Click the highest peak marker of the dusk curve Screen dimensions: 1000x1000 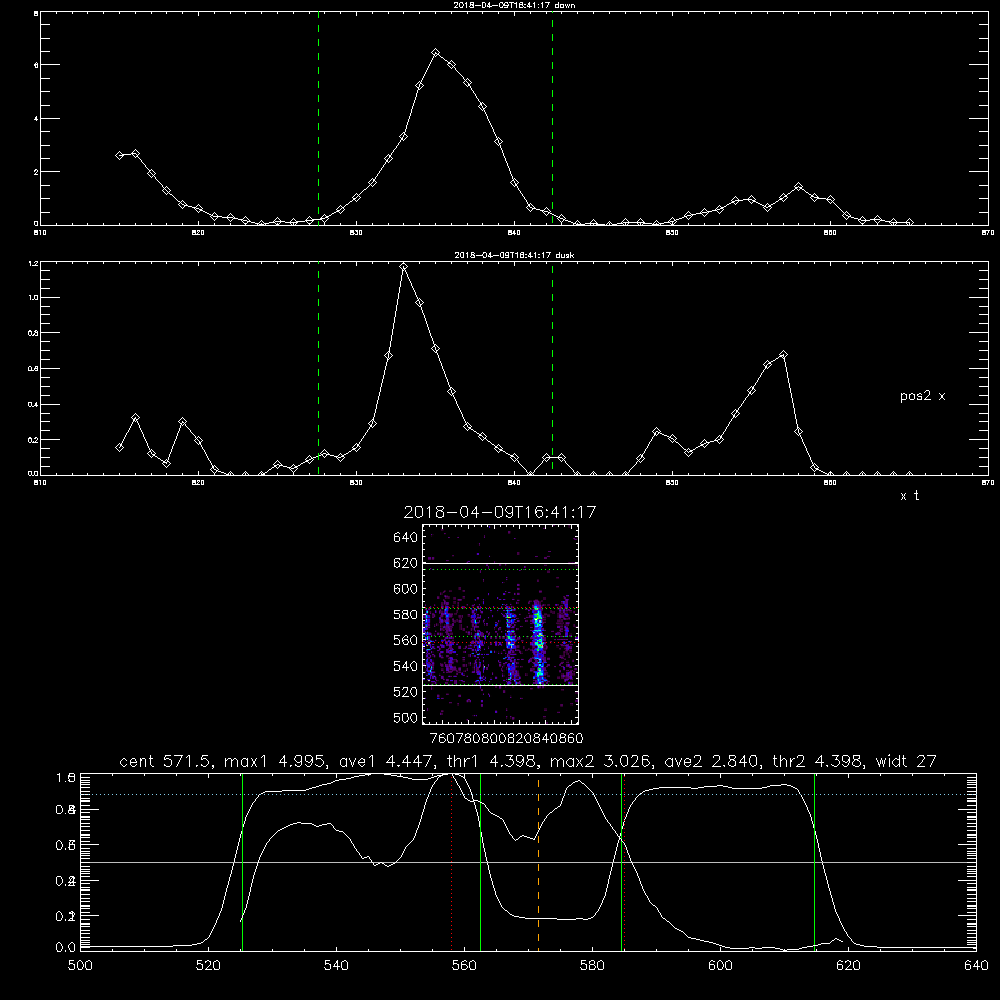click(404, 267)
